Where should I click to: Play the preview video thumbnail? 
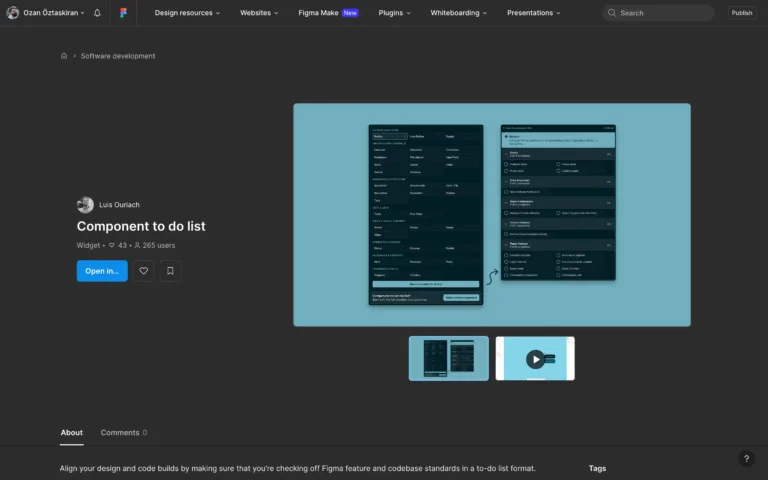click(535, 359)
